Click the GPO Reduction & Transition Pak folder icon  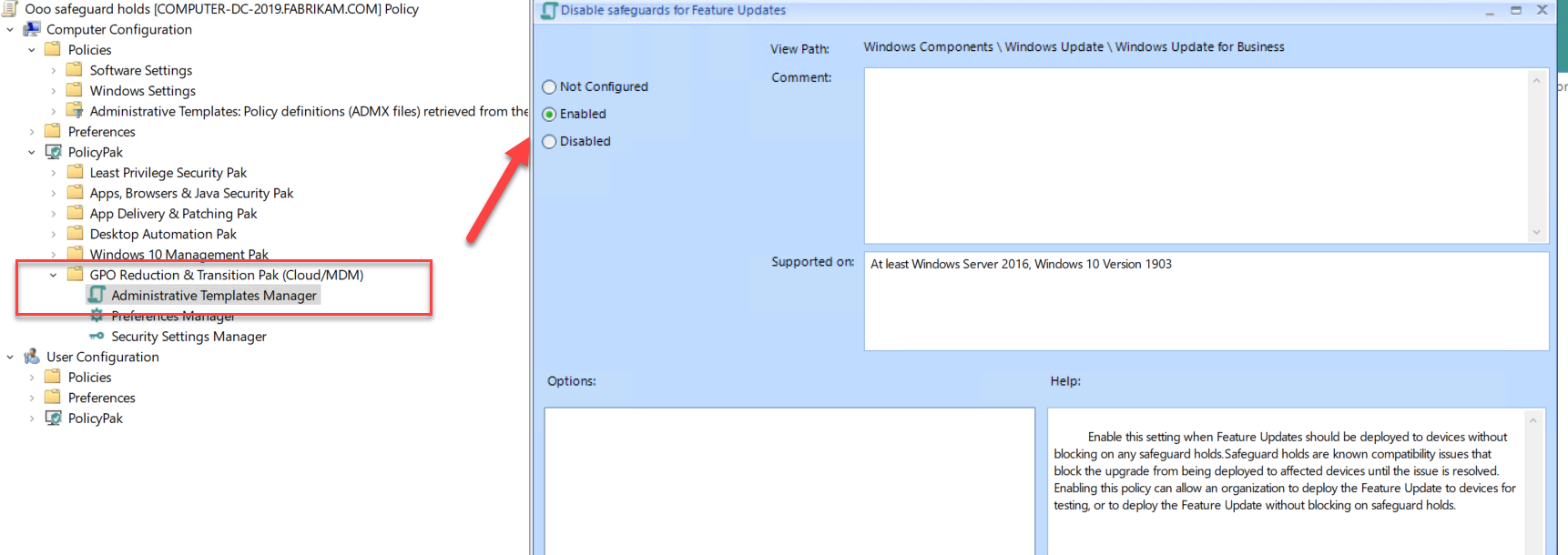[x=75, y=274]
